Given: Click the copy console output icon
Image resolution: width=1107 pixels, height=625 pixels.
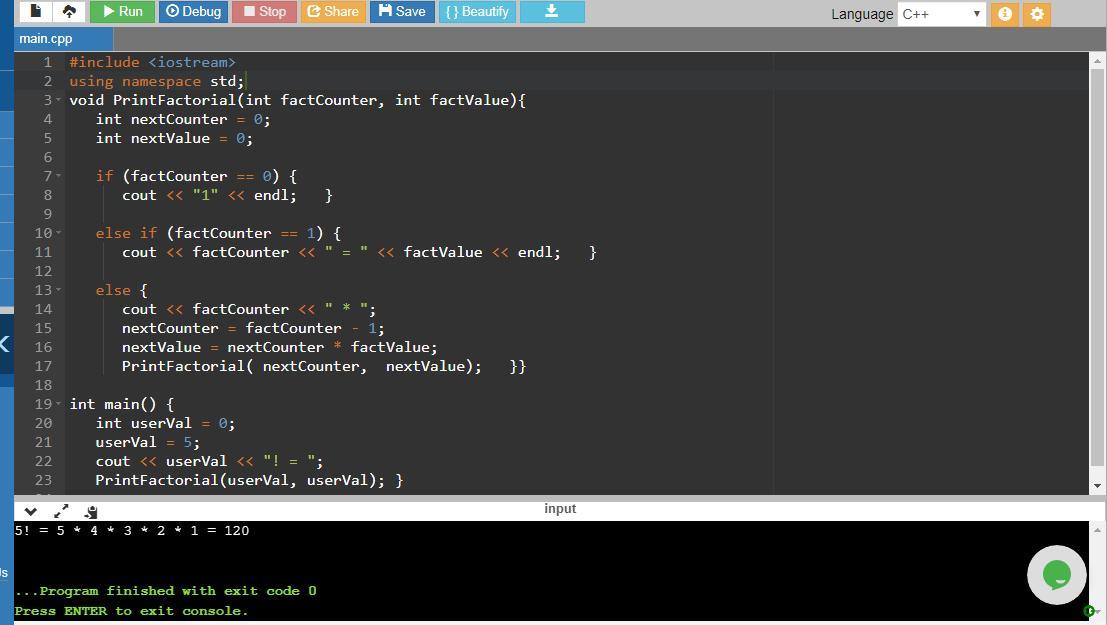Looking at the screenshot, I should [91, 511].
